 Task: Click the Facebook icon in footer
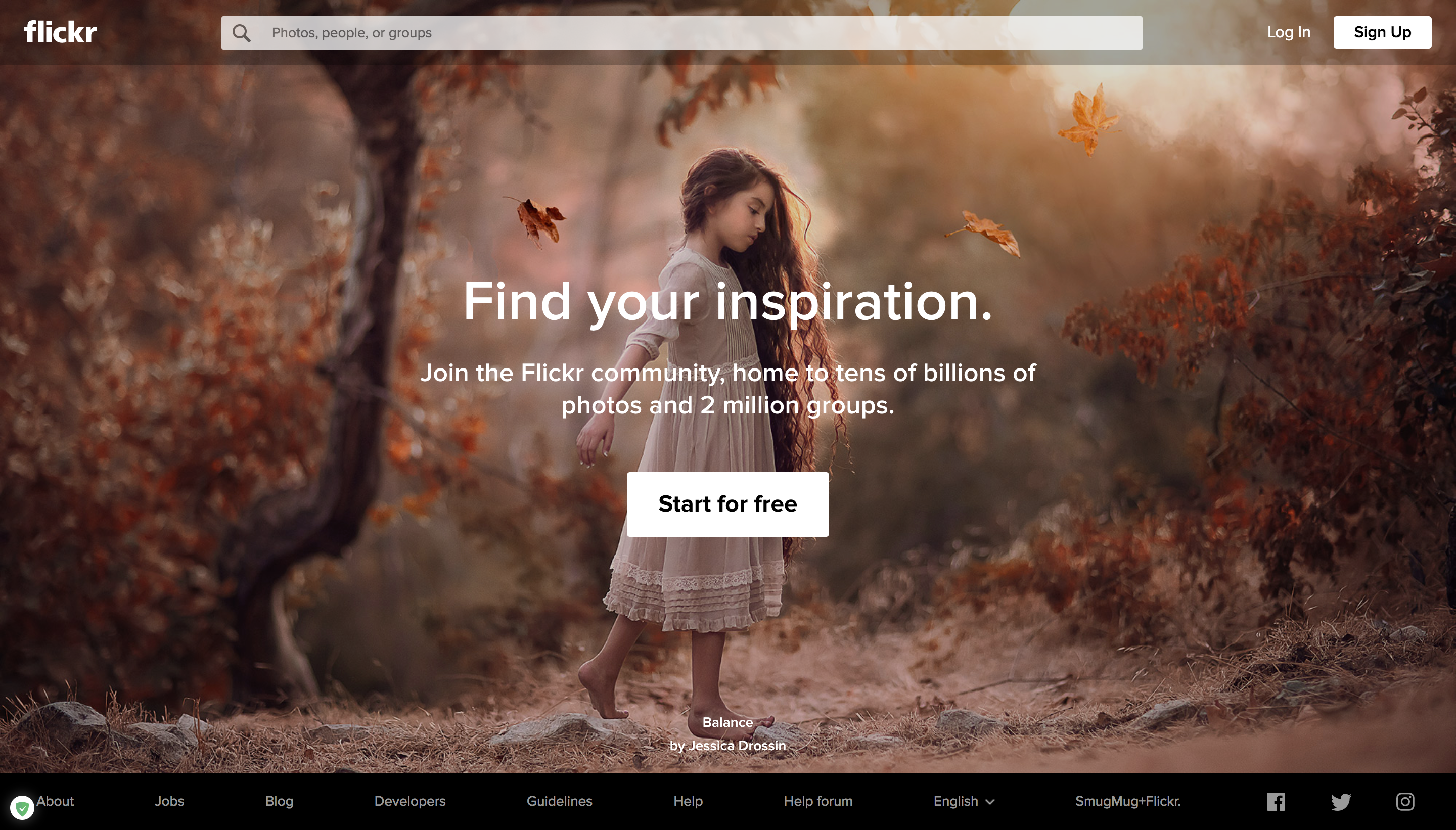pos(1276,801)
